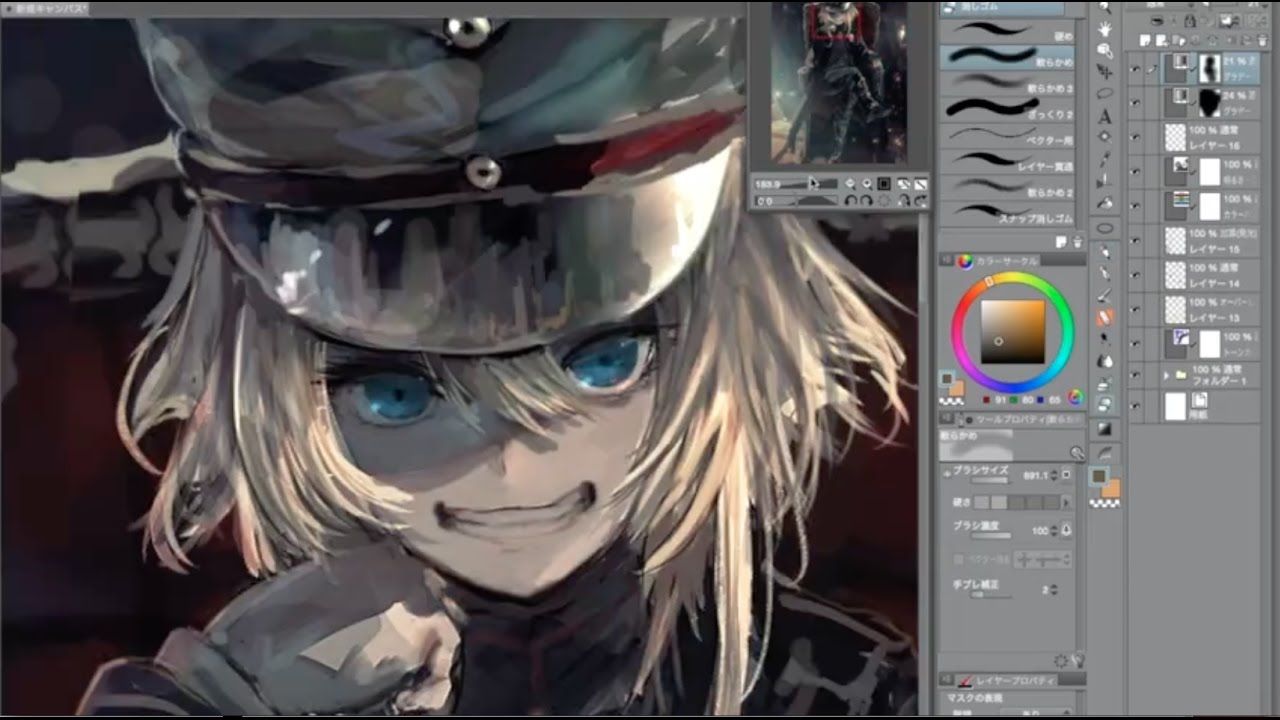The height and width of the screenshot is (720, 1280).
Task: Click zoom in icon in Navigator
Action: [x=867, y=184]
